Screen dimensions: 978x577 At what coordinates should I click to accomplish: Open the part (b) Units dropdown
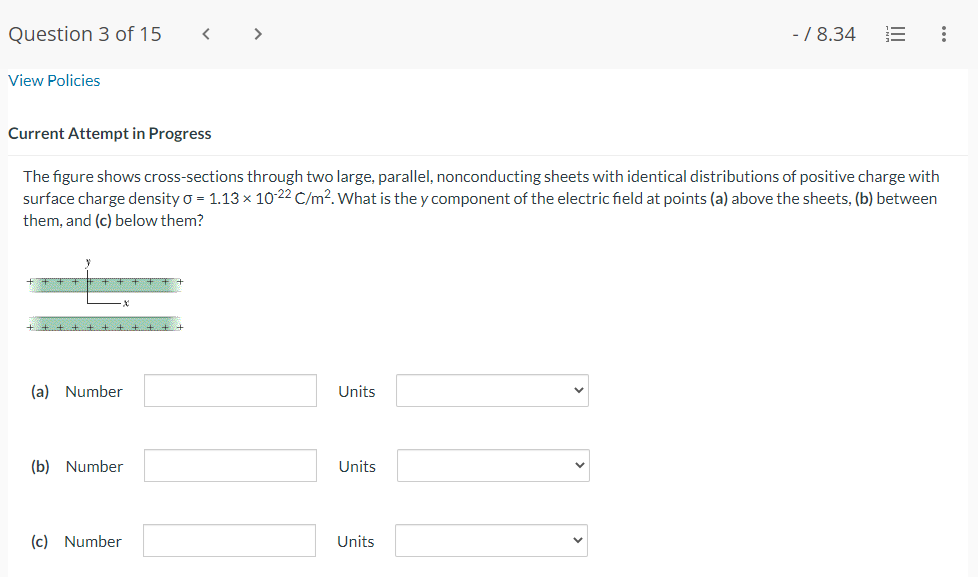click(x=492, y=466)
